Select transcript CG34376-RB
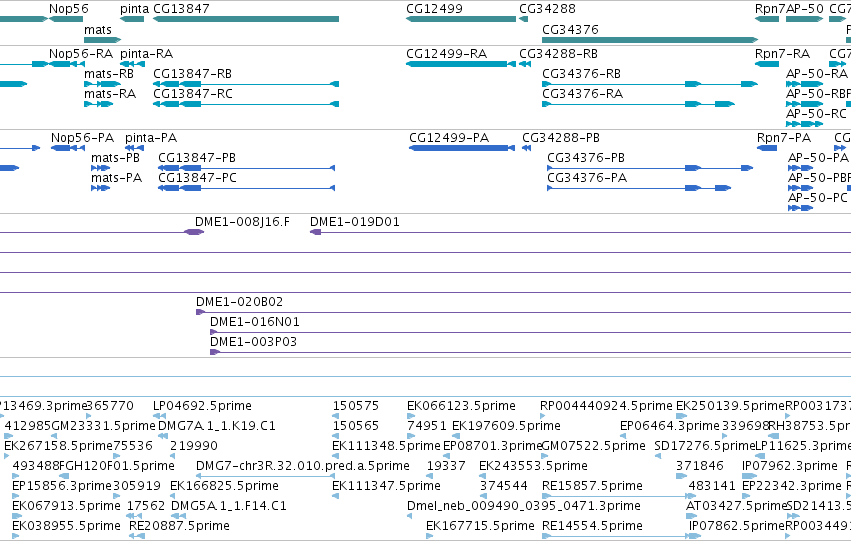The width and height of the screenshot is (851, 541). point(581,74)
